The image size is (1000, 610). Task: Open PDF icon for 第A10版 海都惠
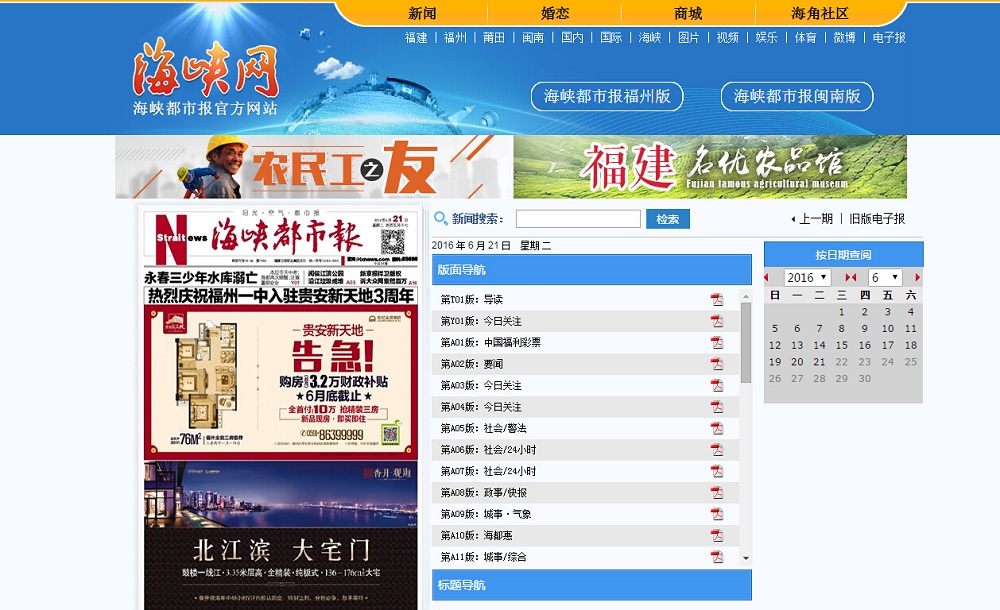[x=717, y=536]
